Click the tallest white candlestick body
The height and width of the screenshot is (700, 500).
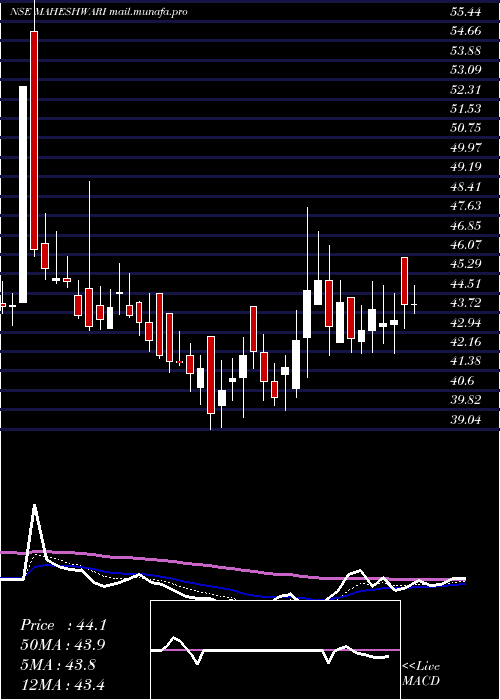coord(23,195)
